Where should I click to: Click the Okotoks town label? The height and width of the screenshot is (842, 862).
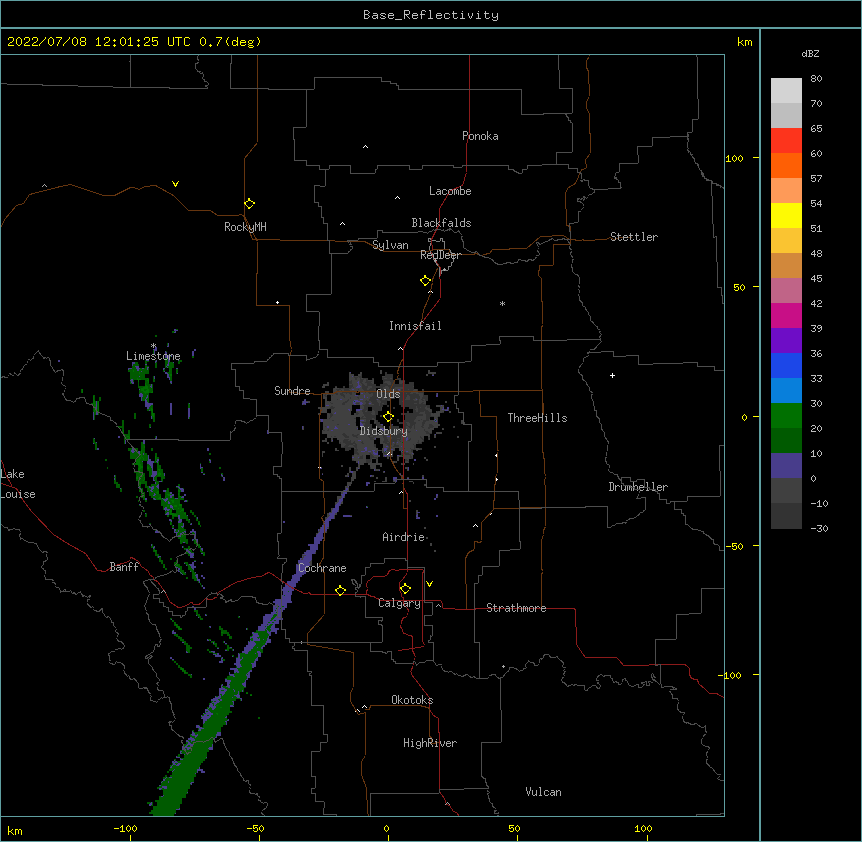(412, 700)
